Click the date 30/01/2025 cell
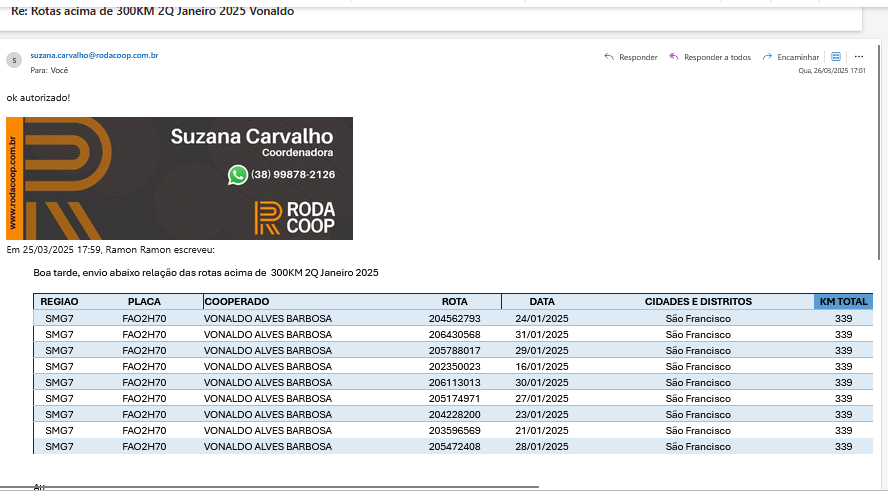Image resolution: width=888 pixels, height=491 pixels. 542,382
